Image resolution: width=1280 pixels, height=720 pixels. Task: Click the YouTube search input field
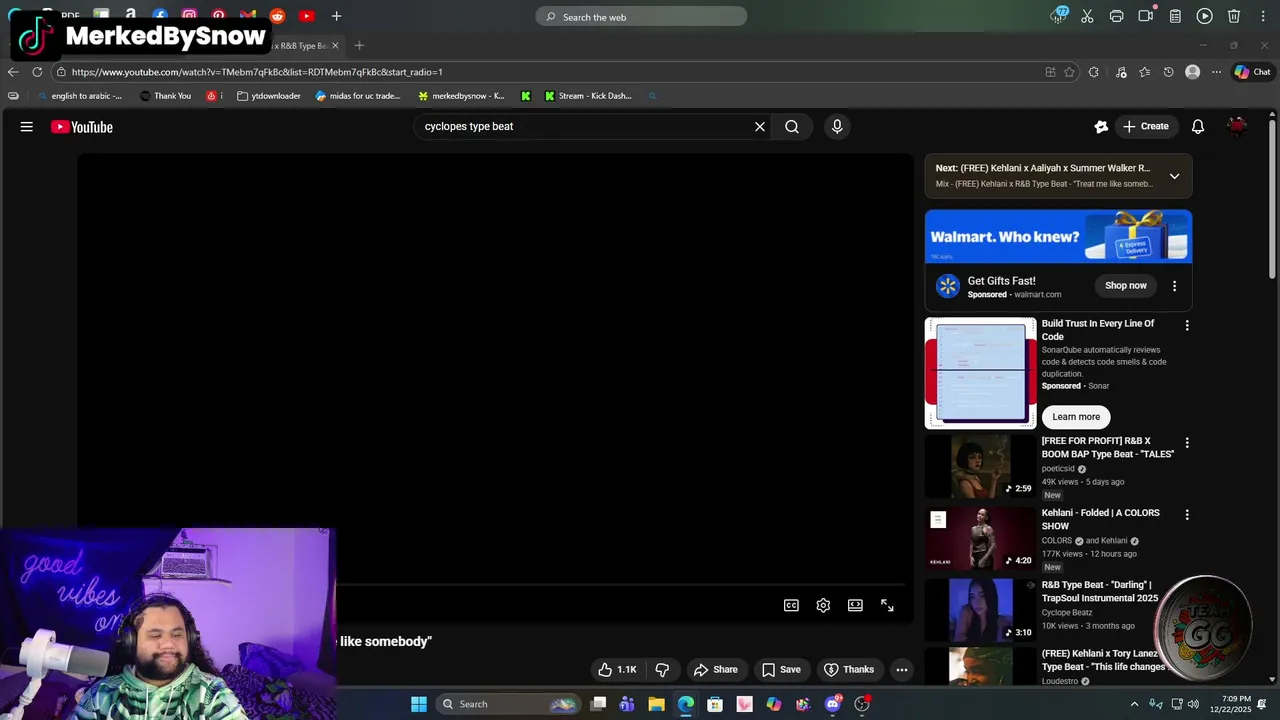[585, 127]
